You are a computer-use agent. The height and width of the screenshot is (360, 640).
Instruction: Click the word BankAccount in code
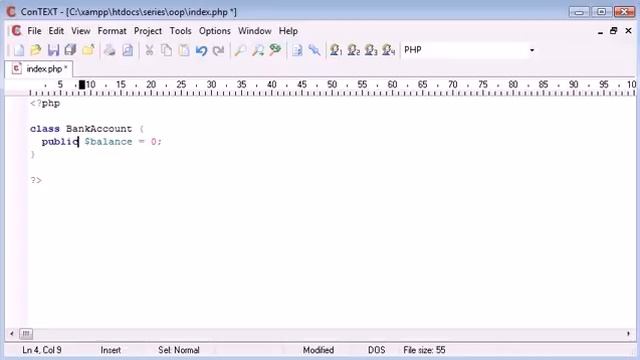[x=99, y=129]
